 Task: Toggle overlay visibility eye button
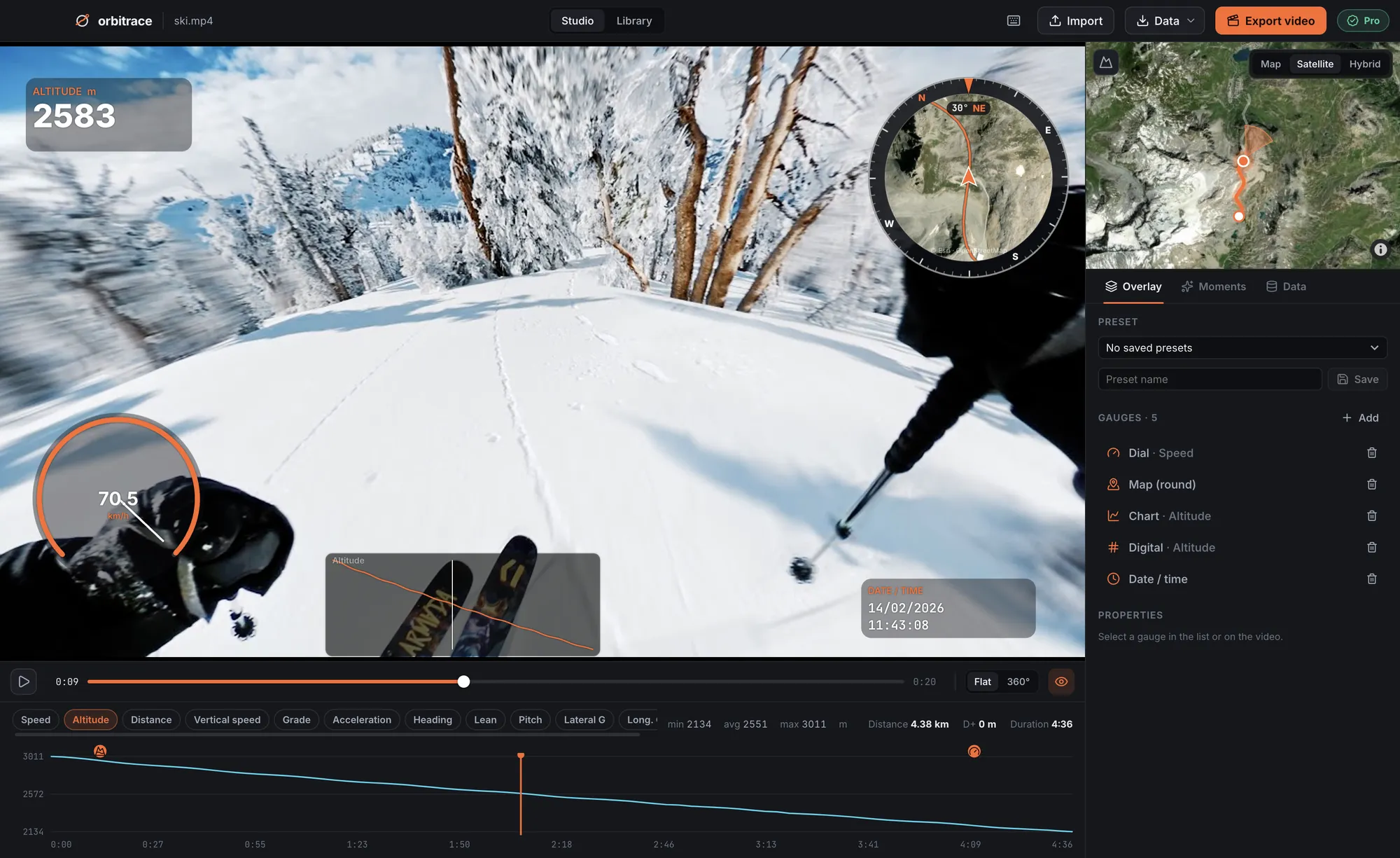click(x=1061, y=681)
